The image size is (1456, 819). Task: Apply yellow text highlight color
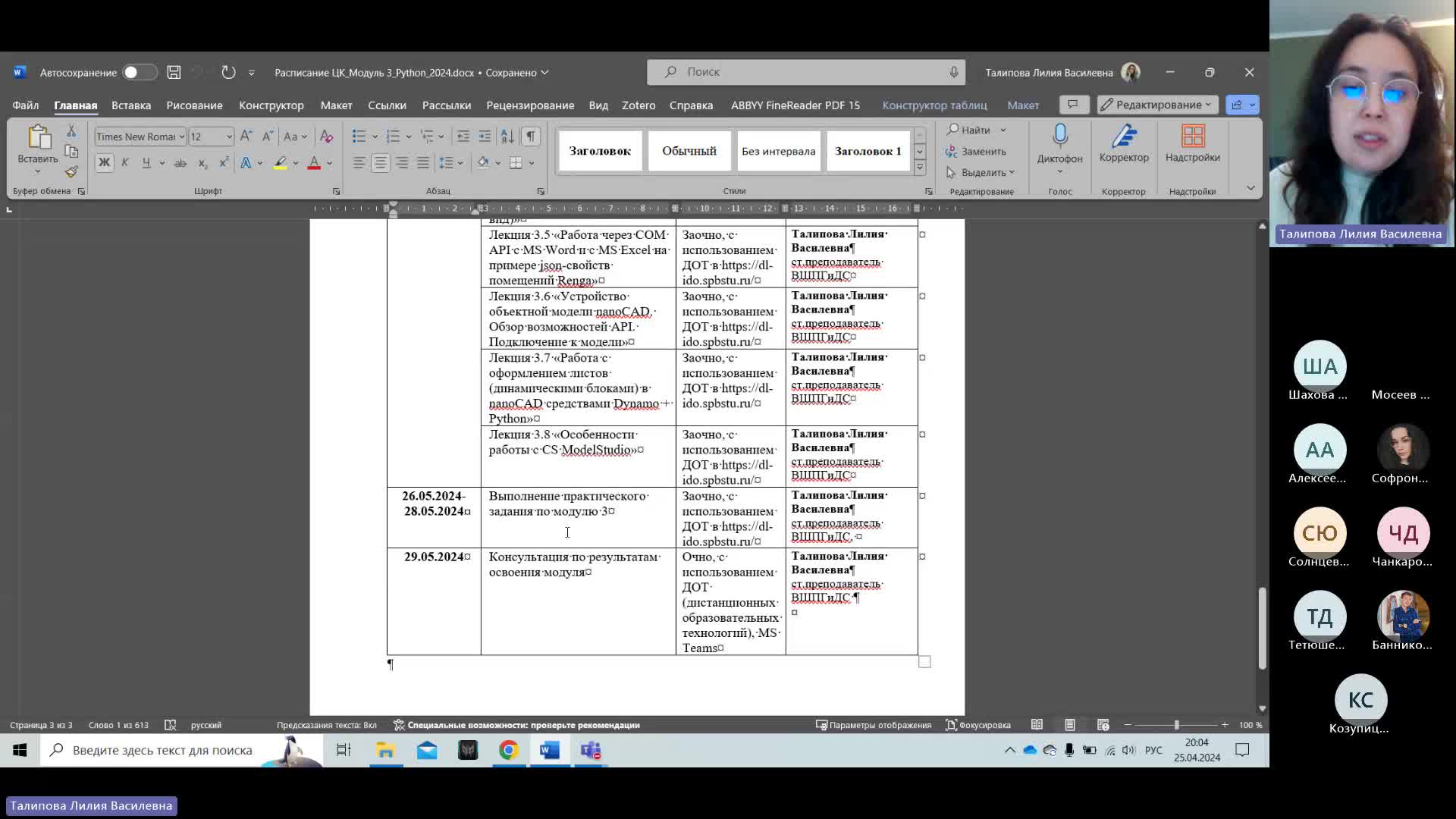(281, 163)
